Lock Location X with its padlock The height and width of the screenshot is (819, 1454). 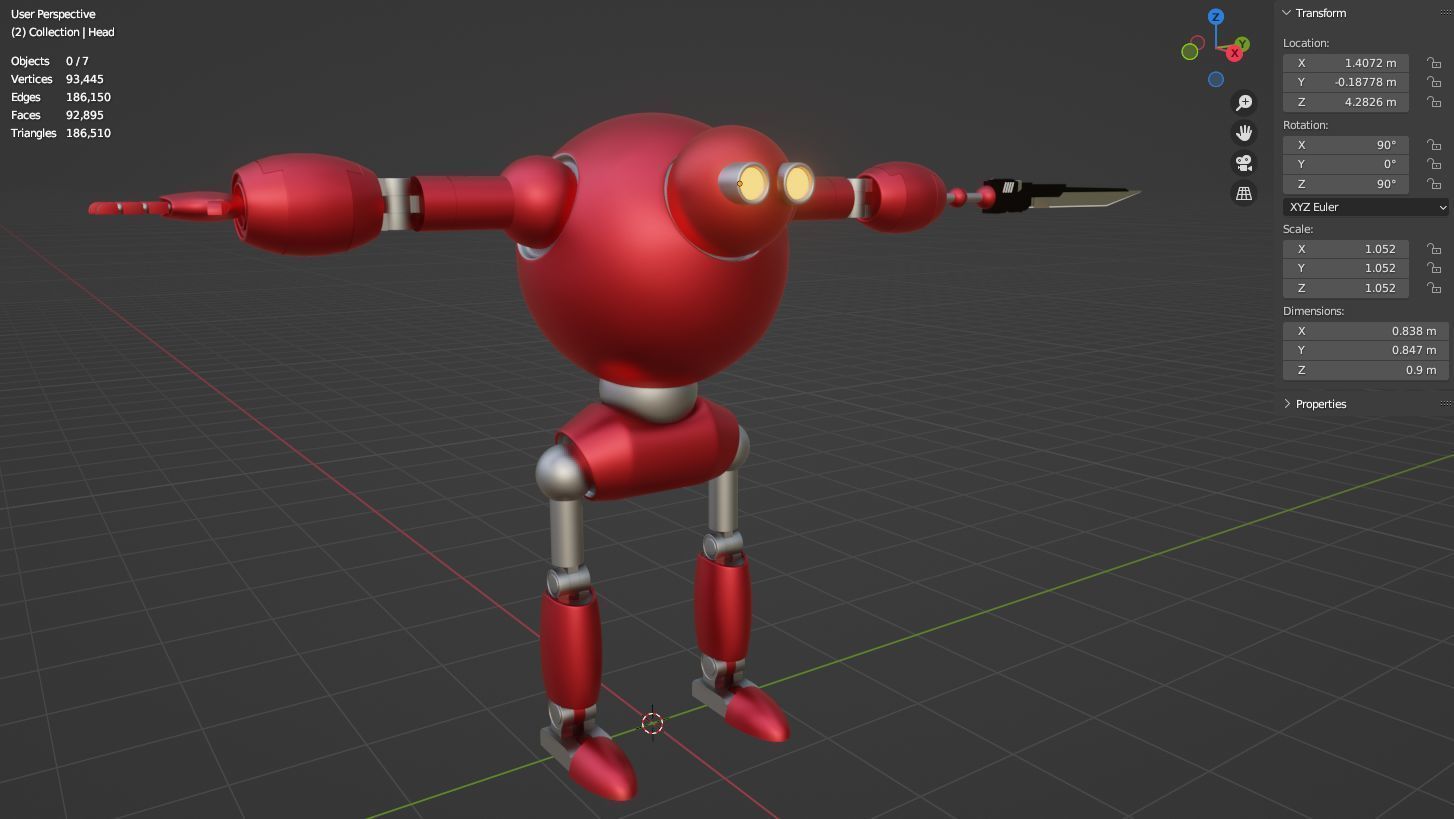(1434, 63)
